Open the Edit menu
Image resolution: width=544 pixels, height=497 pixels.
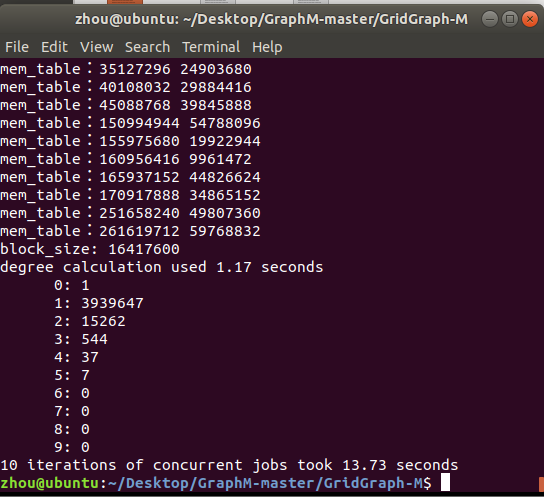pos(54,47)
